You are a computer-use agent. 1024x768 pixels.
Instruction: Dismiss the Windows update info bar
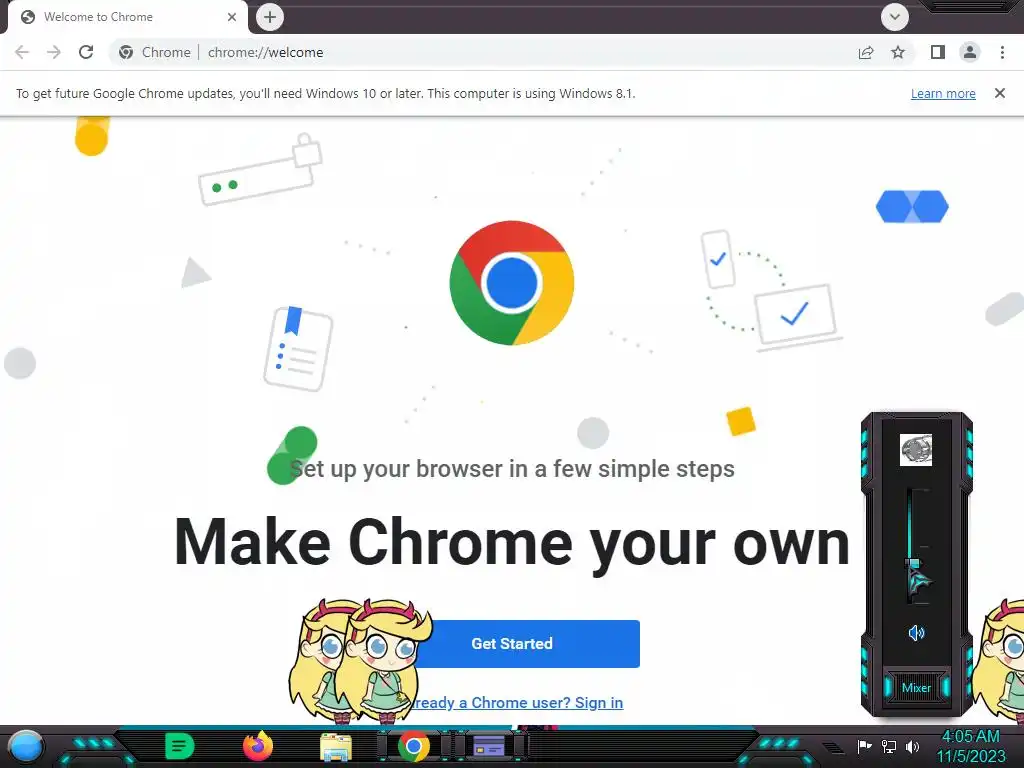coord(1000,93)
